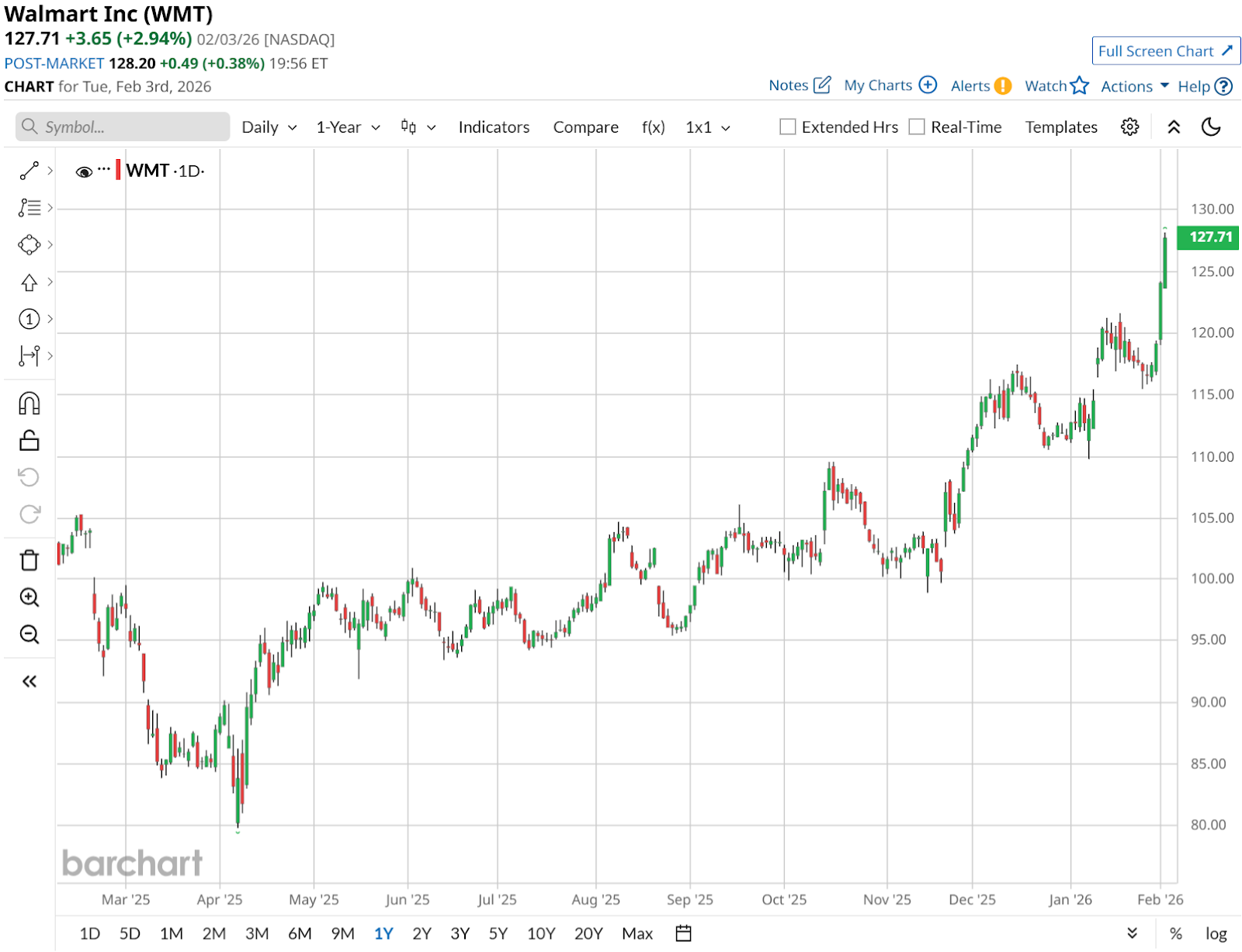Collapse the drawing tools sidebar
The height and width of the screenshot is (952, 1242).
point(29,681)
